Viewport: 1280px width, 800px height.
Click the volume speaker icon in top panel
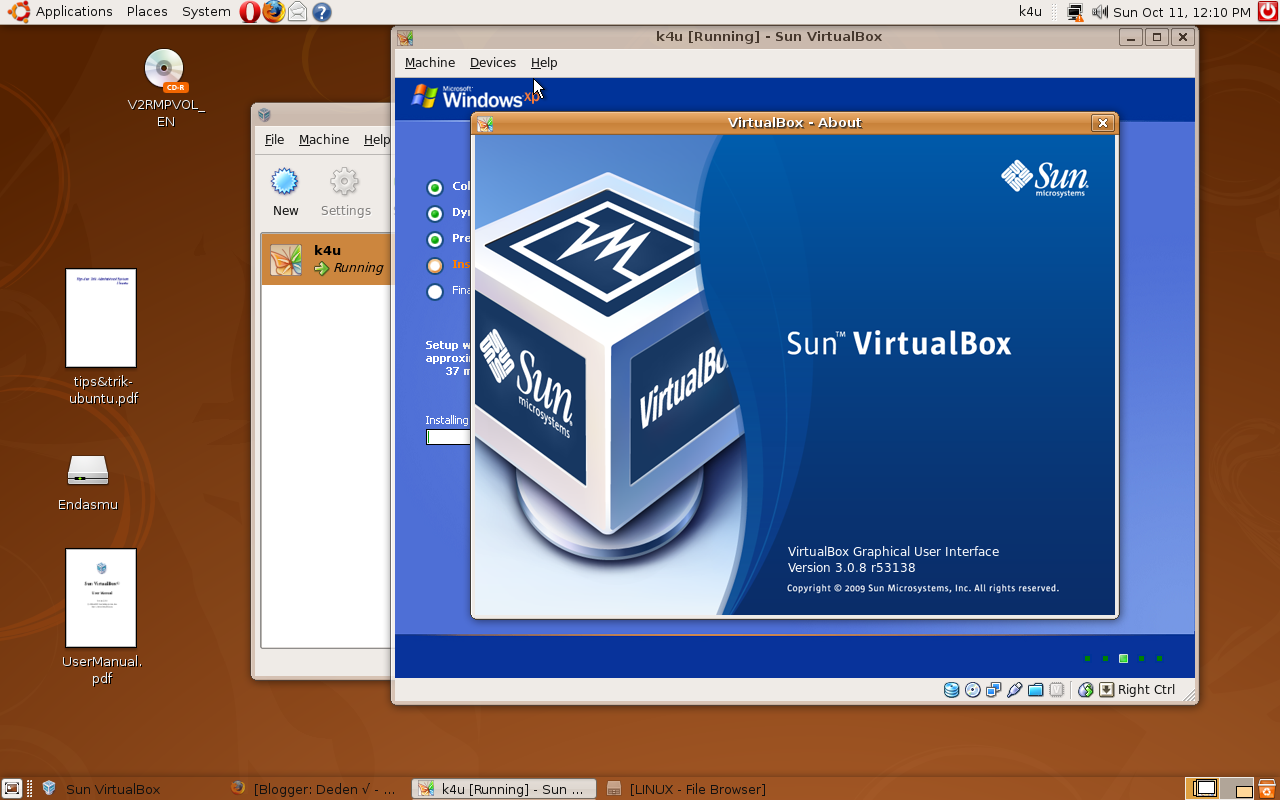pyautogui.click(x=1100, y=12)
